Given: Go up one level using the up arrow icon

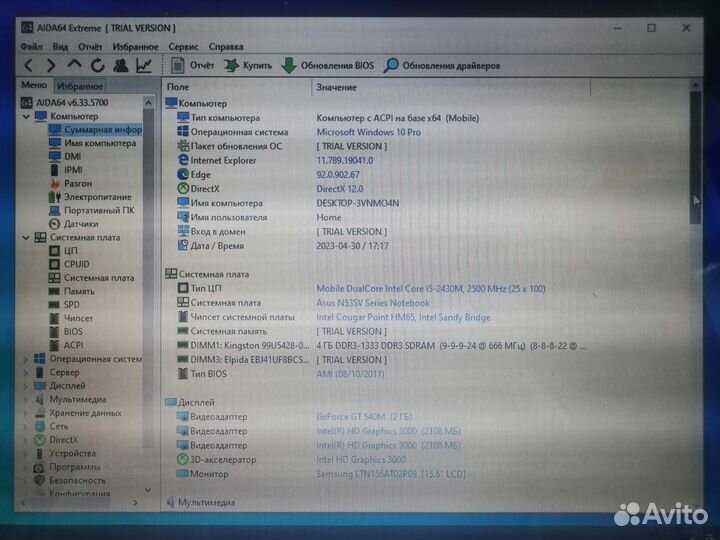Looking at the screenshot, I should pyautogui.click(x=74, y=65).
